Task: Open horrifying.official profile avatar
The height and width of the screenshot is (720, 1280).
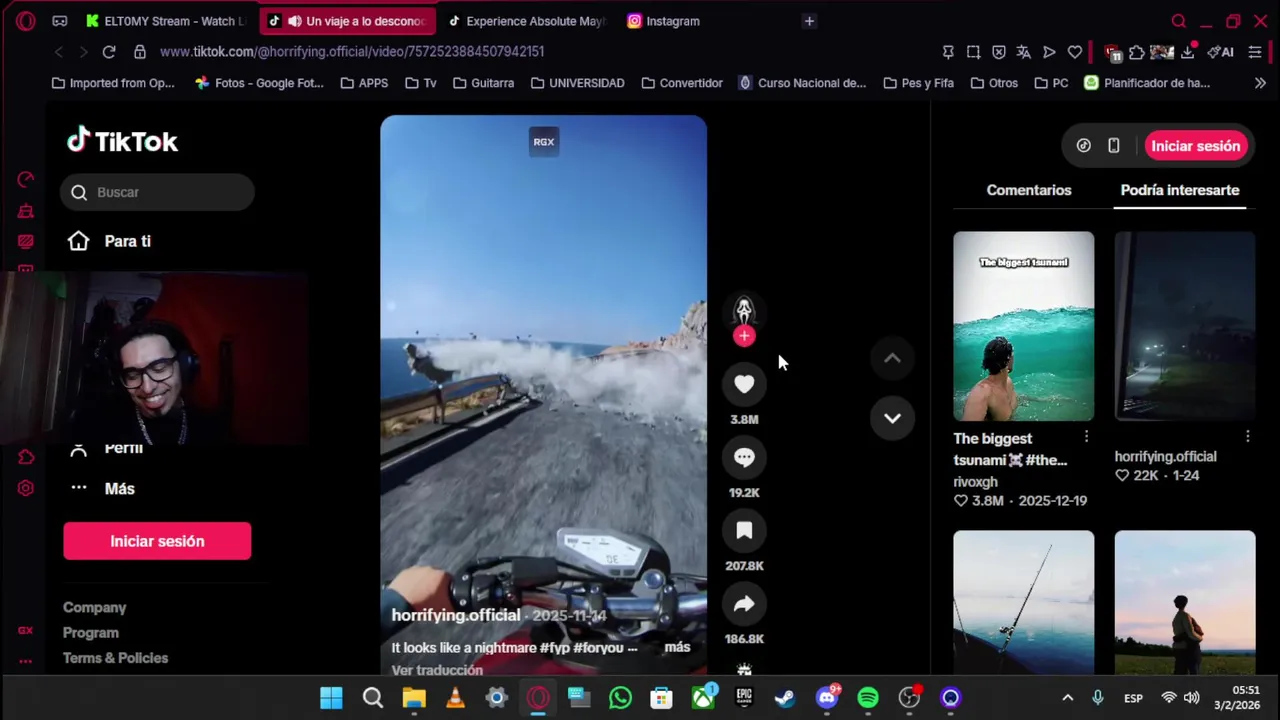Action: click(744, 310)
